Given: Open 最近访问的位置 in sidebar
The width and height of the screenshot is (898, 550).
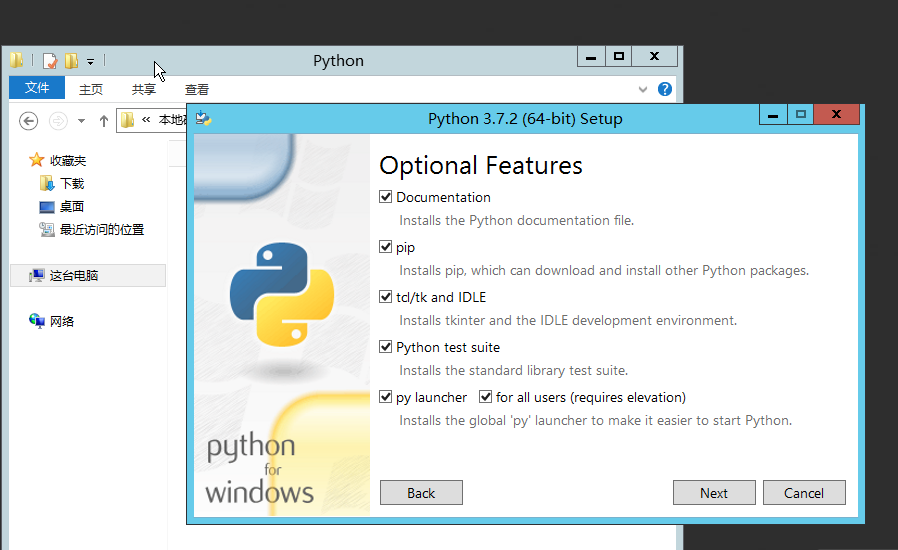Looking at the screenshot, I should 102,230.
